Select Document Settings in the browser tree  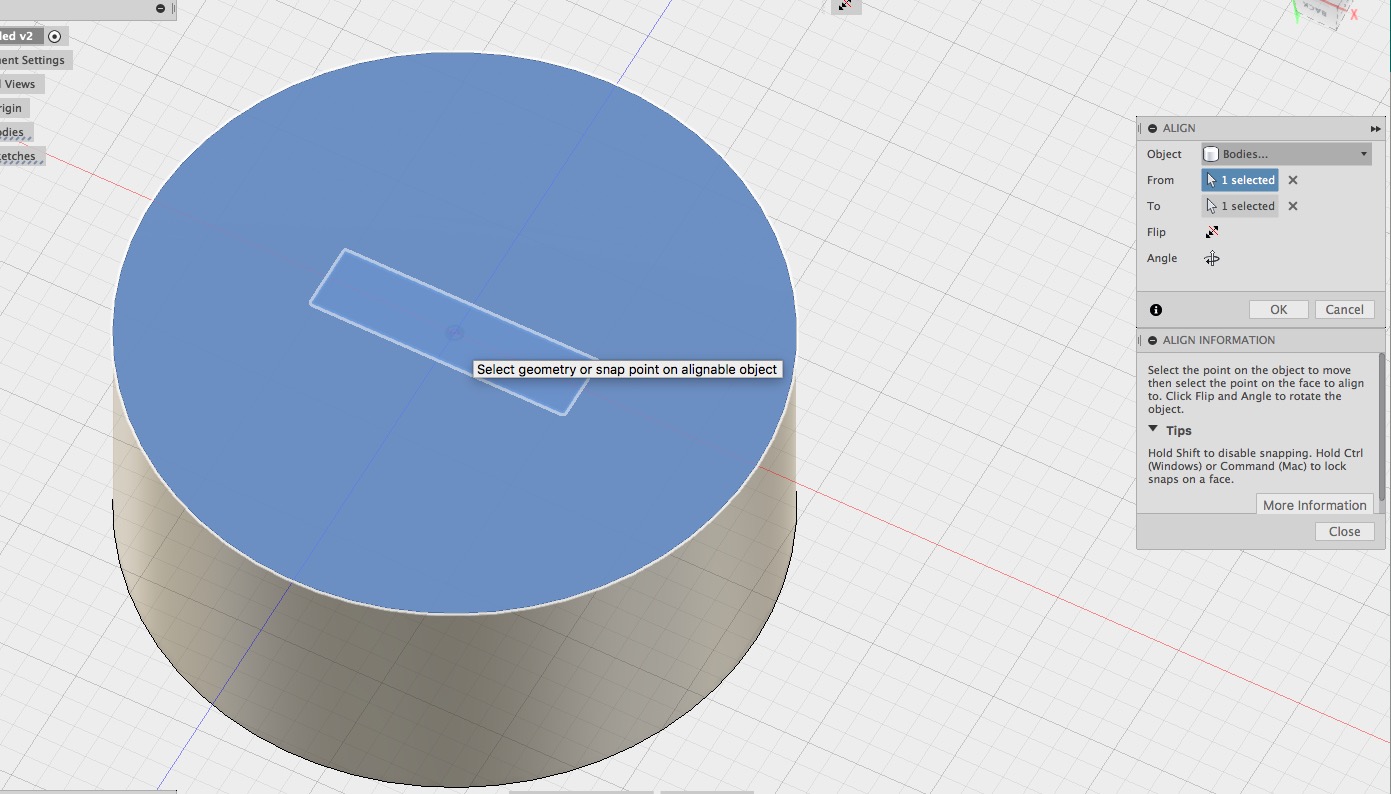(x=35, y=59)
